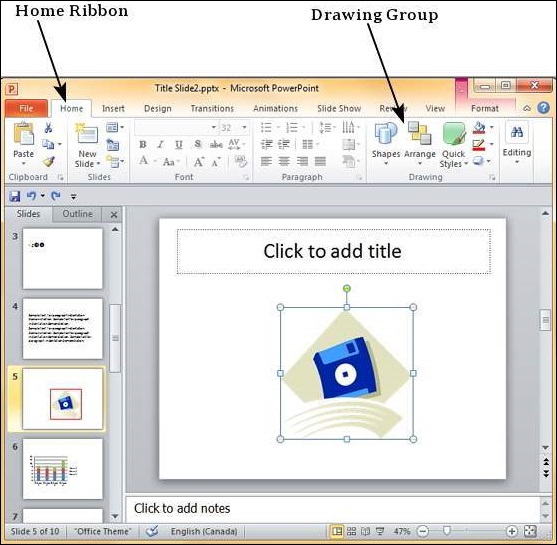Open the Slide Show tab
This screenshot has height=545, width=557.
tap(339, 108)
